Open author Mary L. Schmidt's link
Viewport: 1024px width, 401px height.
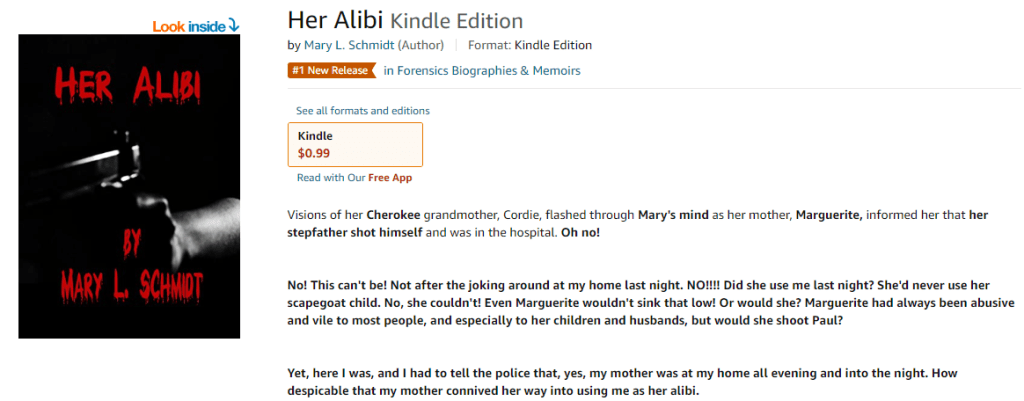(x=348, y=45)
